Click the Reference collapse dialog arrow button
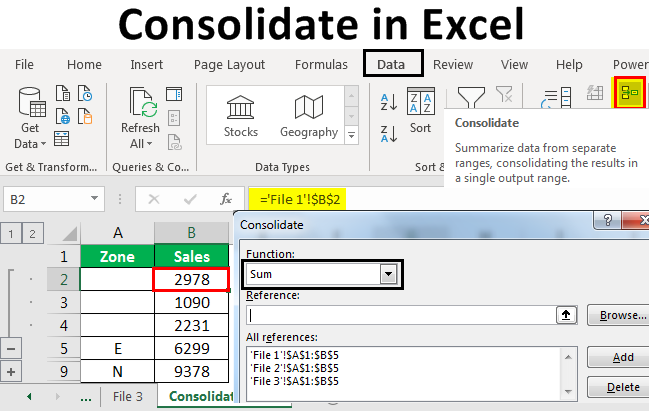This screenshot has width=649, height=411. point(566,315)
